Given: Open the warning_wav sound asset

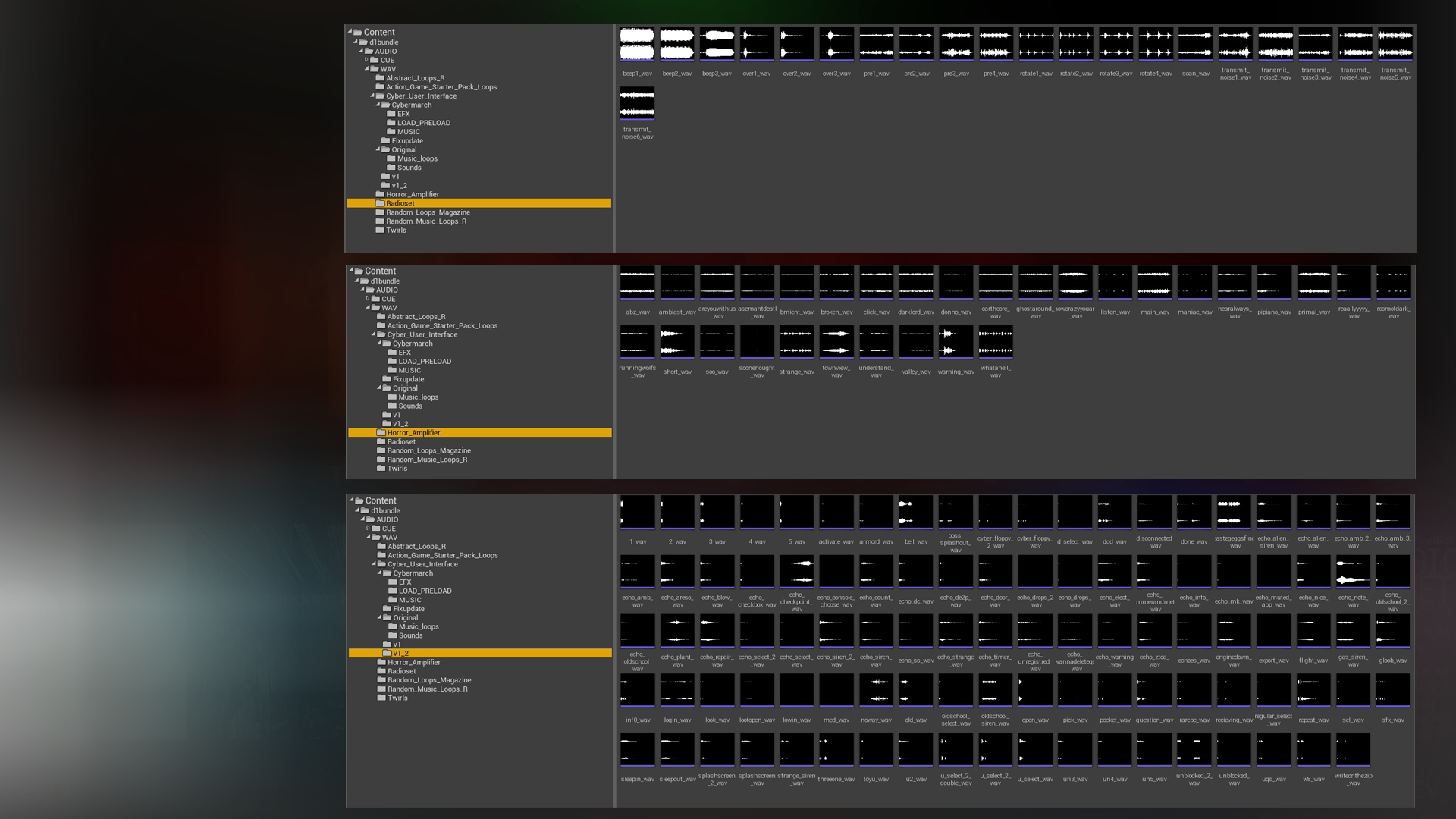Looking at the screenshot, I should (955, 342).
